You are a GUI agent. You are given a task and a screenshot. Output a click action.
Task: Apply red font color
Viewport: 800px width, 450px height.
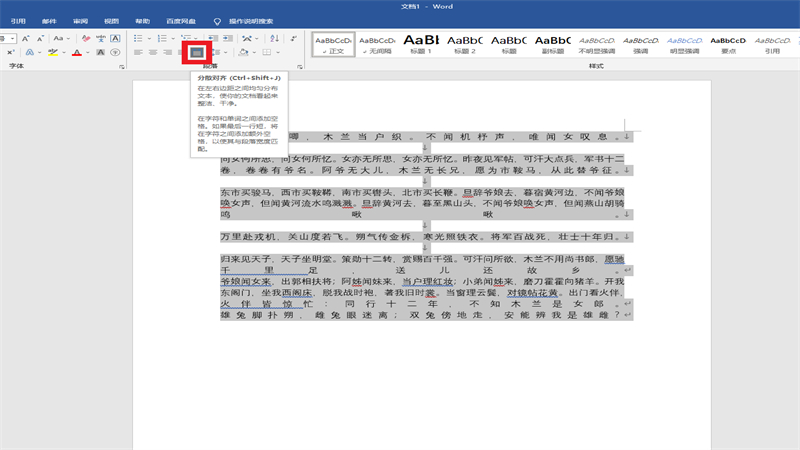coord(77,52)
